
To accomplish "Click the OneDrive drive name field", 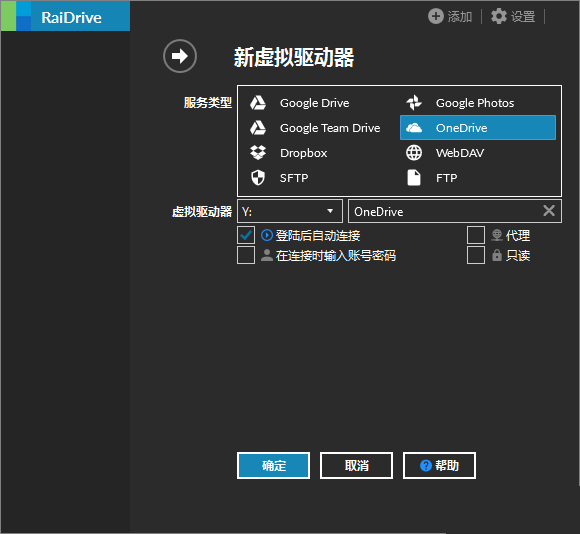I will pyautogui.click(x=455, y=211).
